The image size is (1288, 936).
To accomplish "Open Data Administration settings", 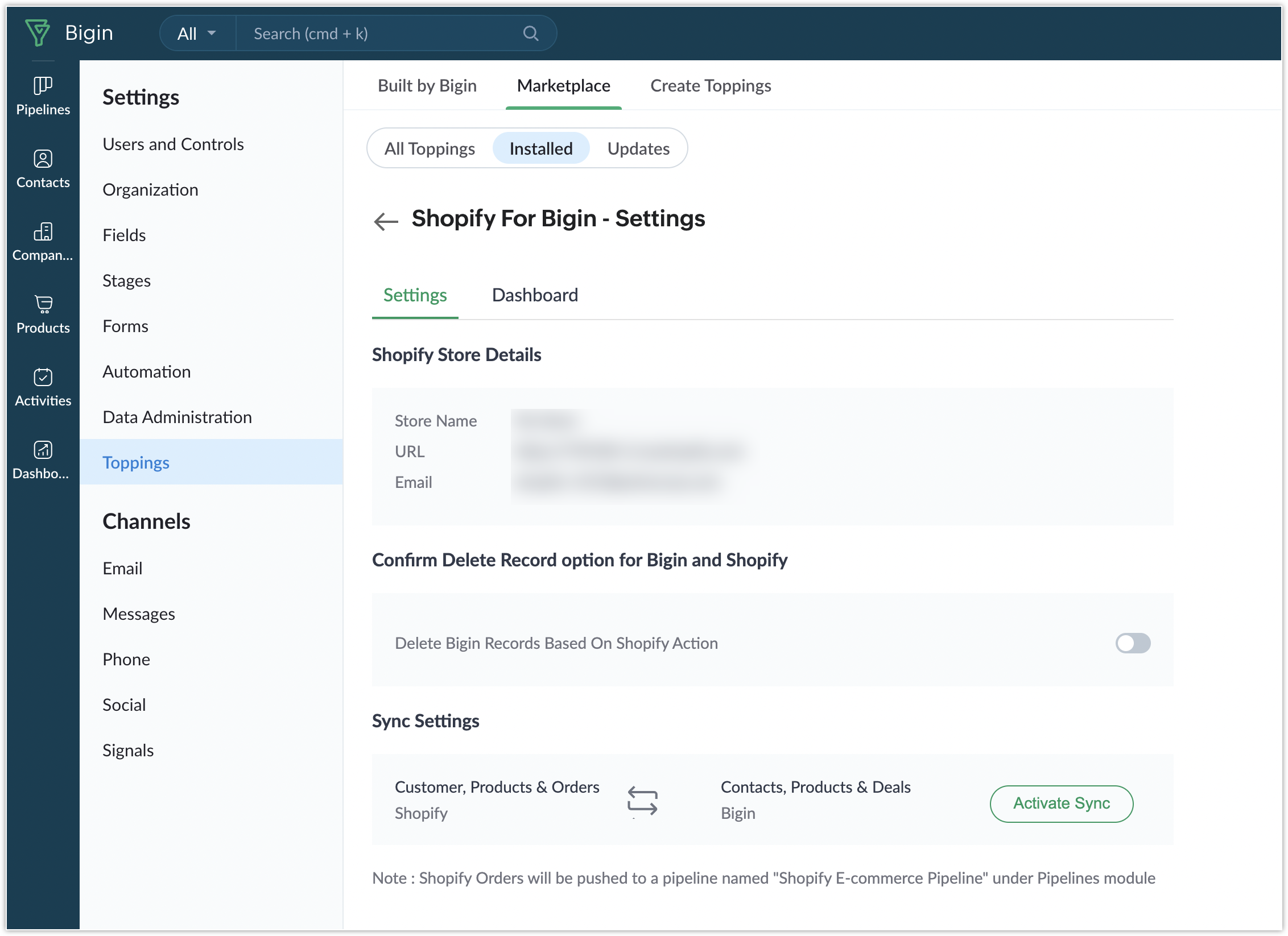I will [177, 417].
